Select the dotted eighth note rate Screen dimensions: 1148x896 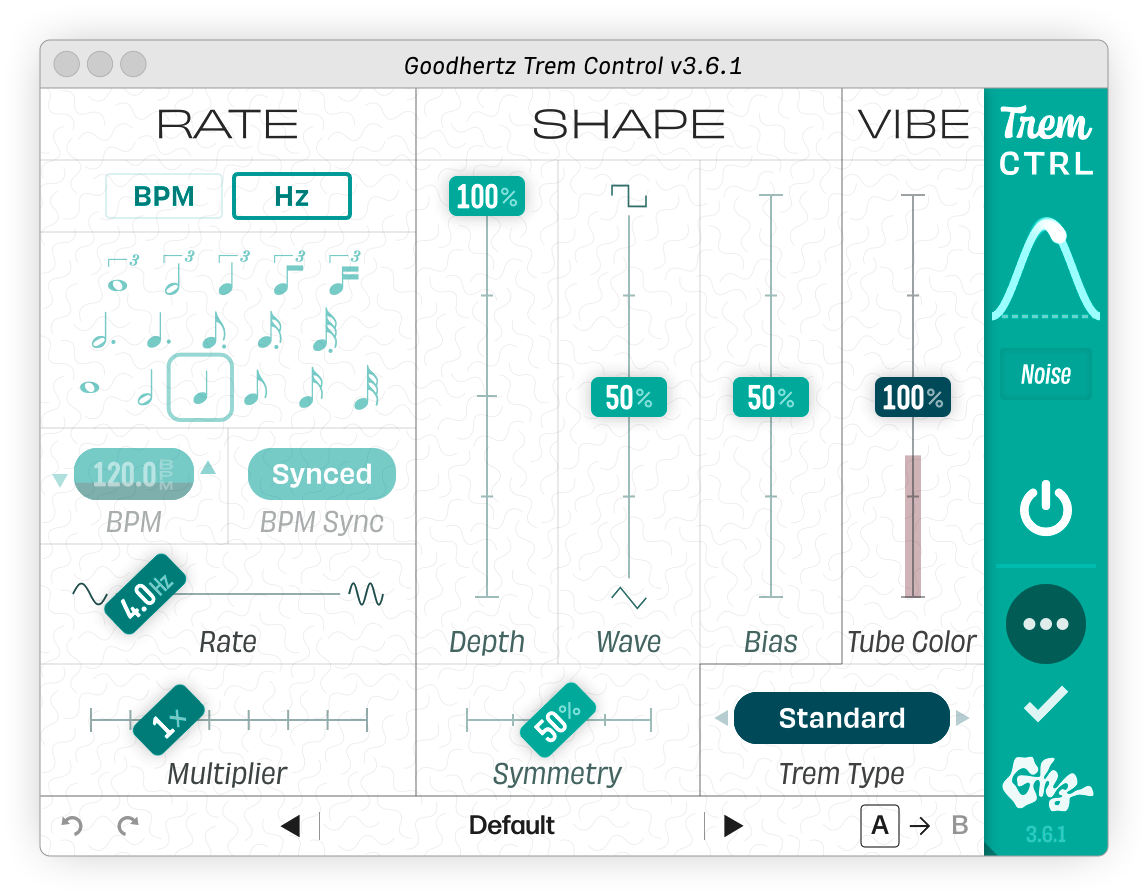pos(214,331)
